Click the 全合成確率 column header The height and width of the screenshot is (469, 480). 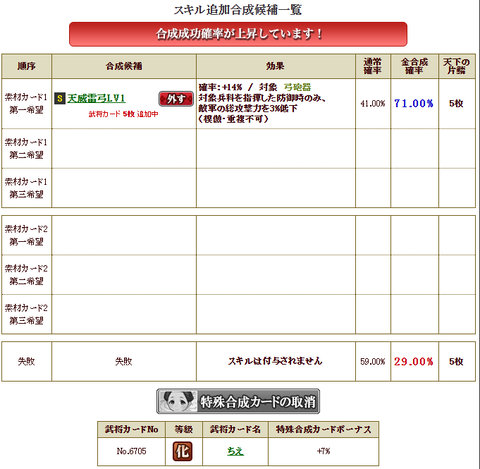(414, 66)
